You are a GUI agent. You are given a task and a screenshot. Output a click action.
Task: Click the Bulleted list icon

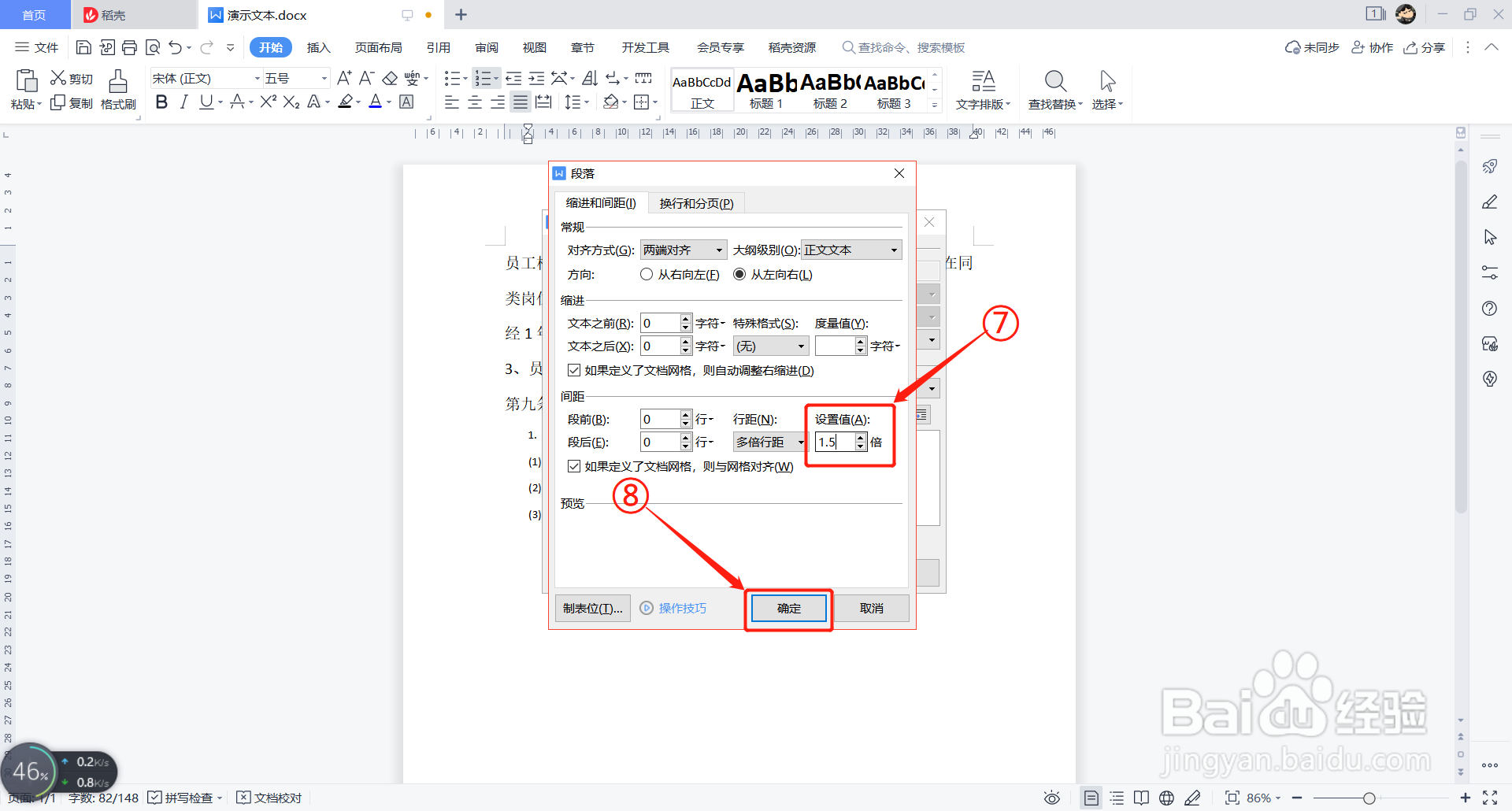click(x=452, y=78)
